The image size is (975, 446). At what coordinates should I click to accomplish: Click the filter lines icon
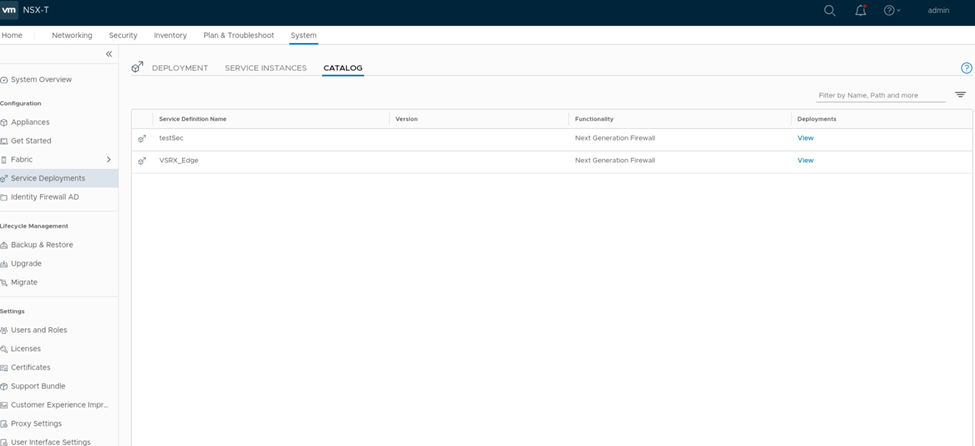(x=961, y=95)
